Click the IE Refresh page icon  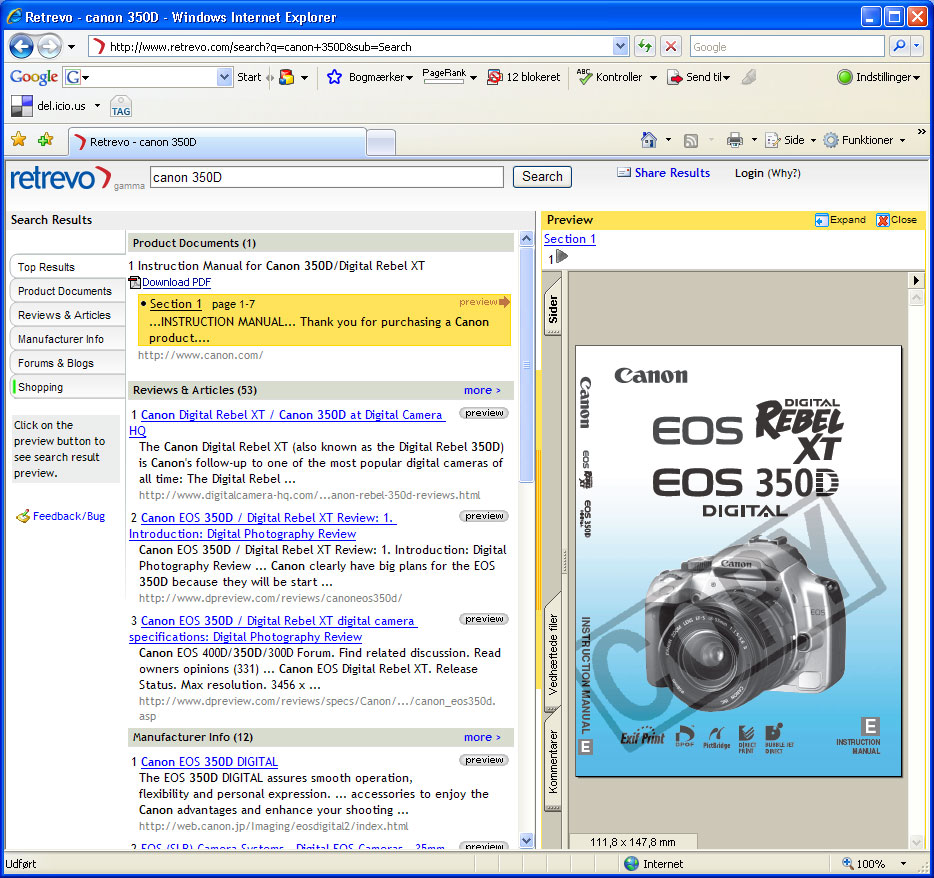tap(645, 47)
